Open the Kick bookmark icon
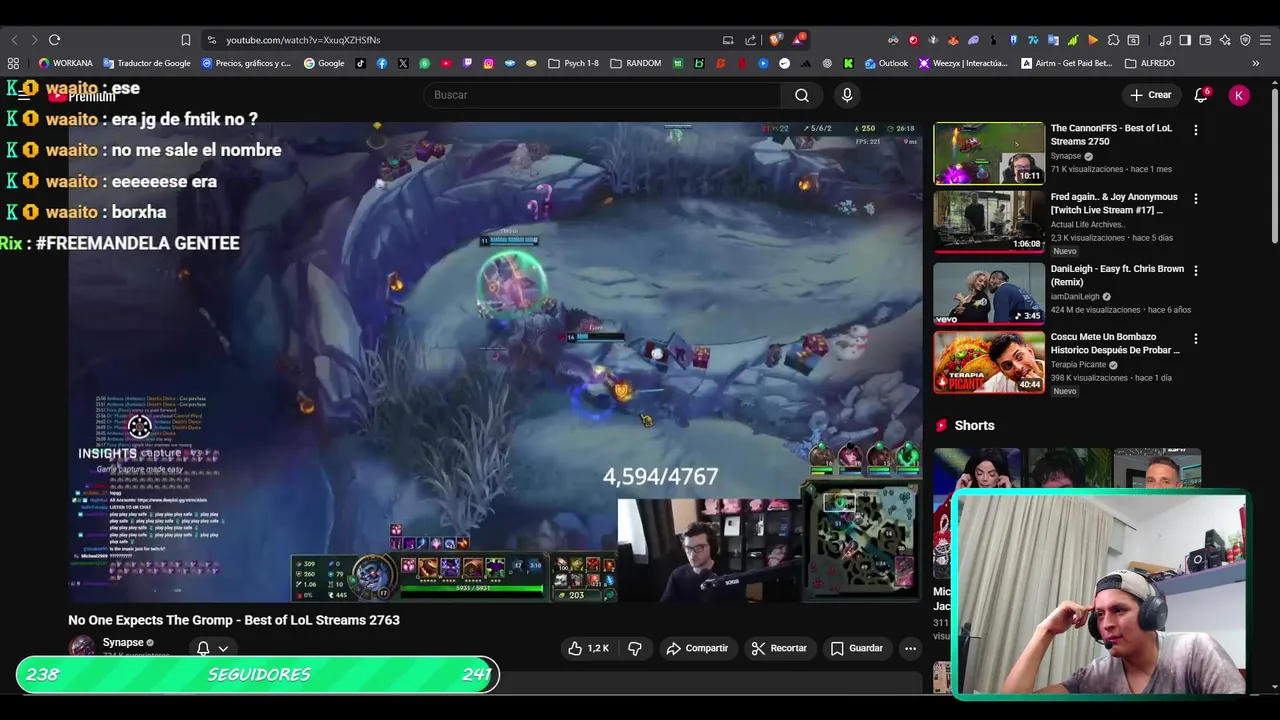This screenshot has height=720, width=1280. [848, 63]
